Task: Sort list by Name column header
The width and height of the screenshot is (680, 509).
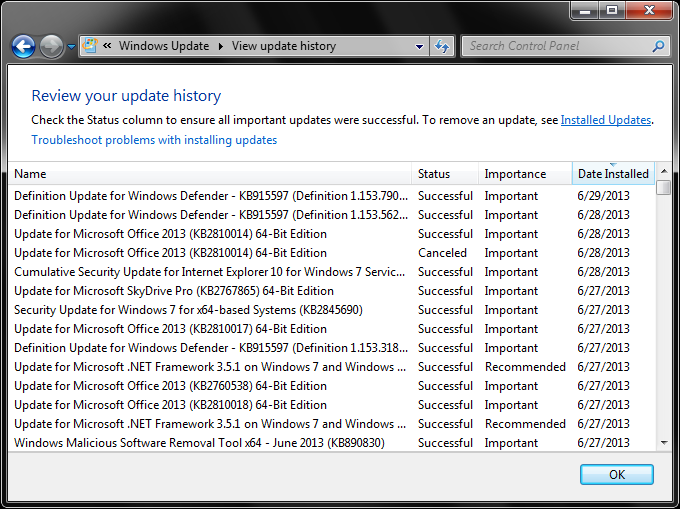Action: (x=210, y=174)
